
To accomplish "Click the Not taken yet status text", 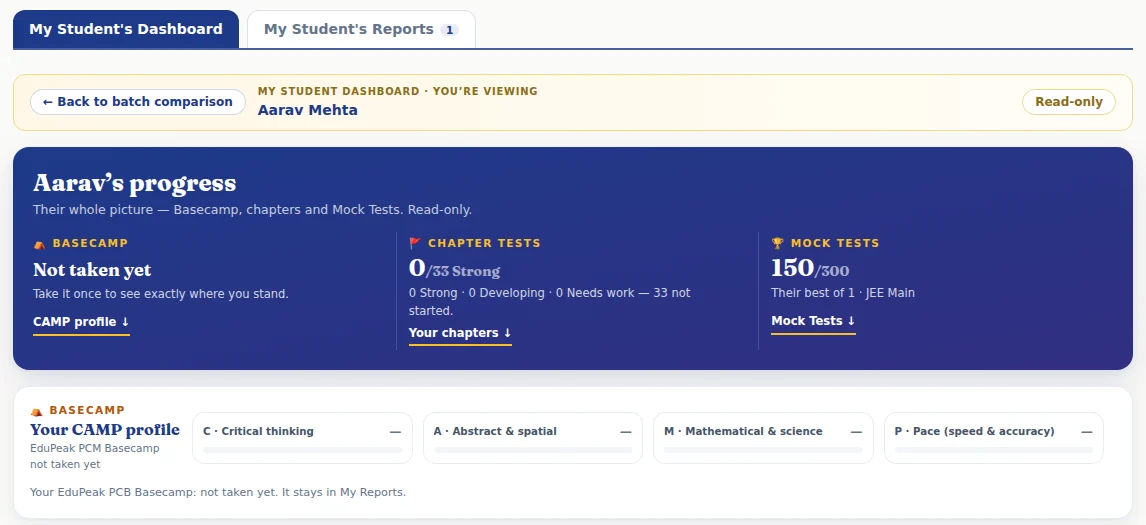I will pos(92,270).
